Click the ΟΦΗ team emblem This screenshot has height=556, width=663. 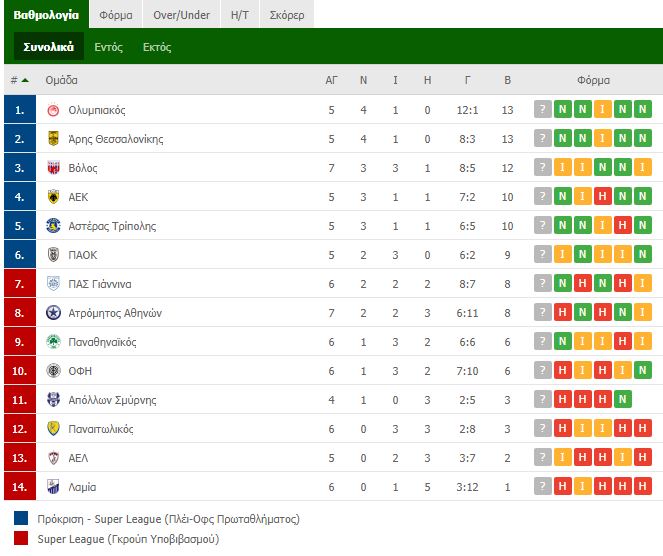click(53, 371)
